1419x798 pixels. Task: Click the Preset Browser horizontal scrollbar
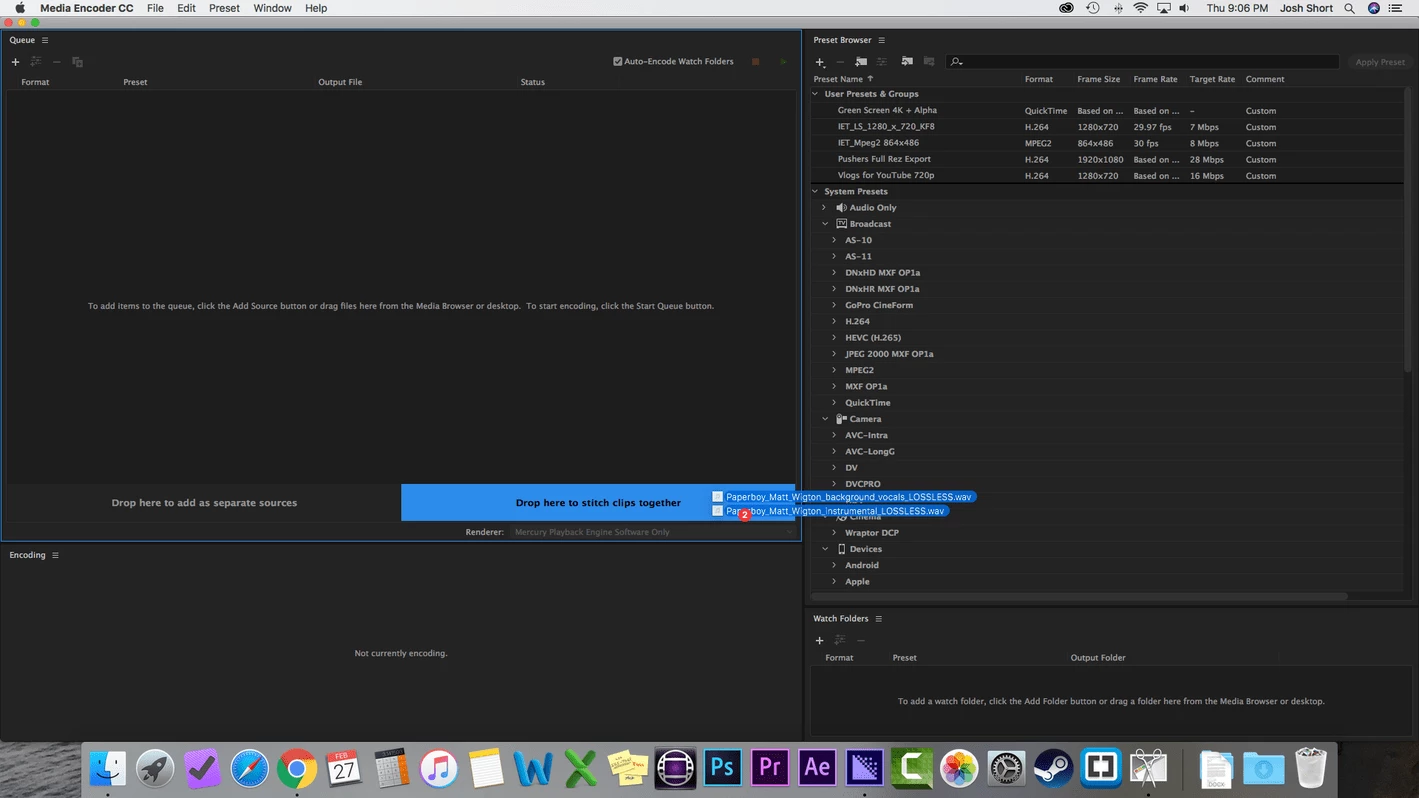(1080, 596)
